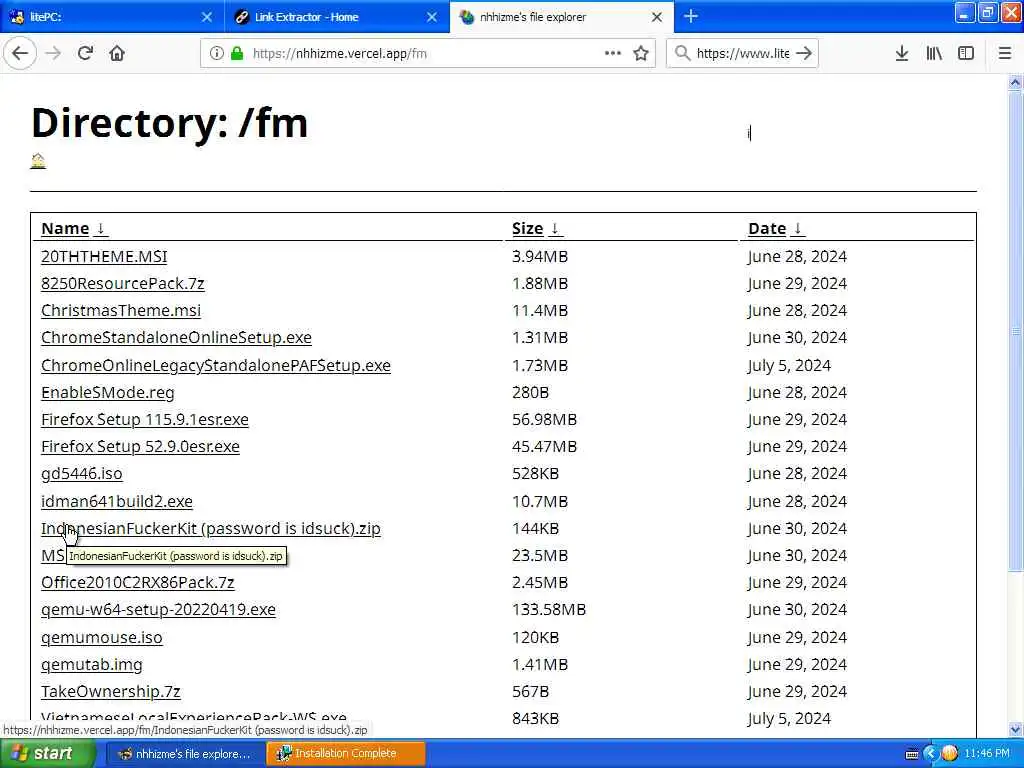1024x768 pixels.
Task: Select nhhizme's file explorer taskbar button
Action: [x=185, y=754]
